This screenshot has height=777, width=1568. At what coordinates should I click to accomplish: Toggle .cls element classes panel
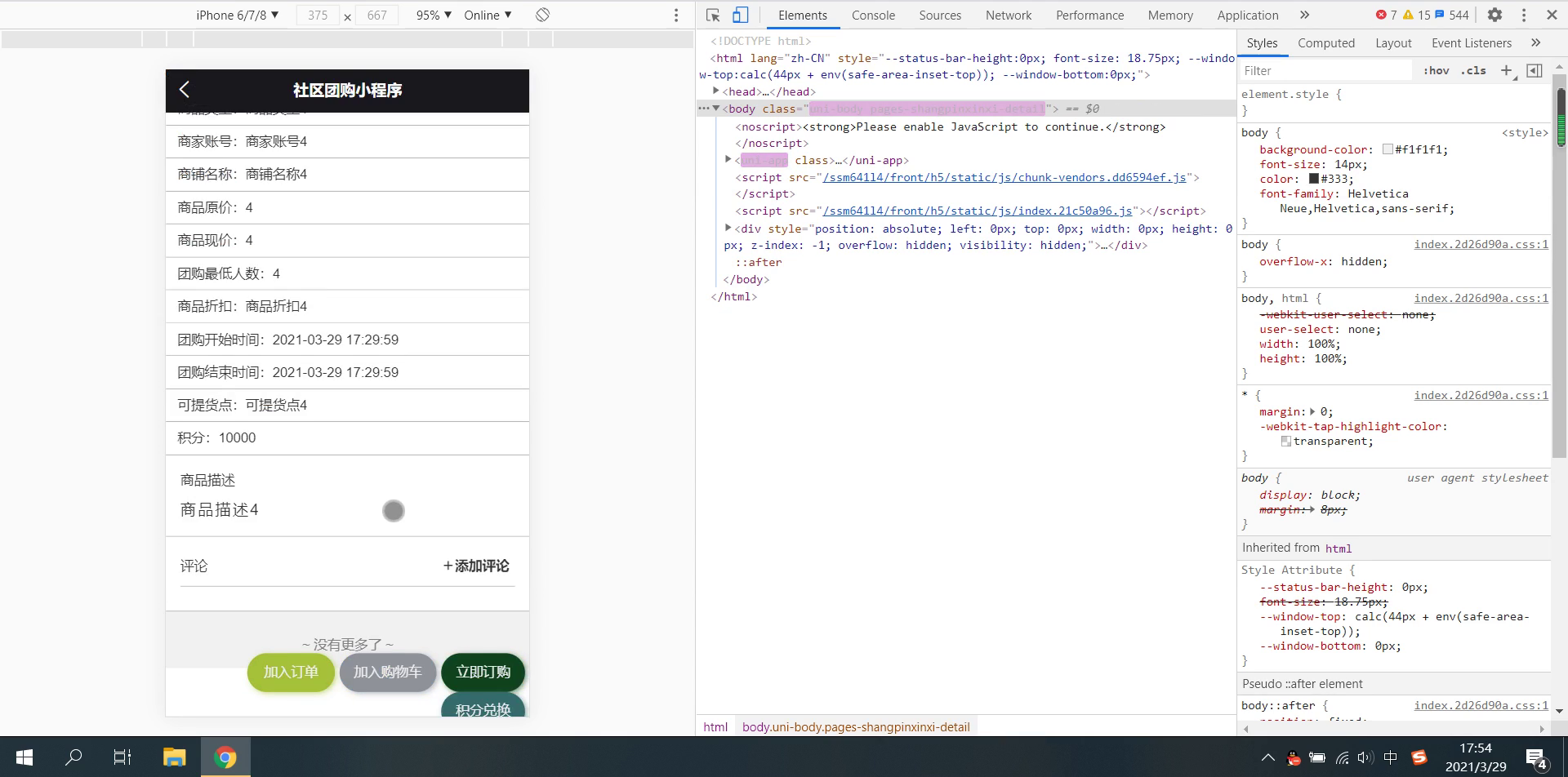point(1473,71)
